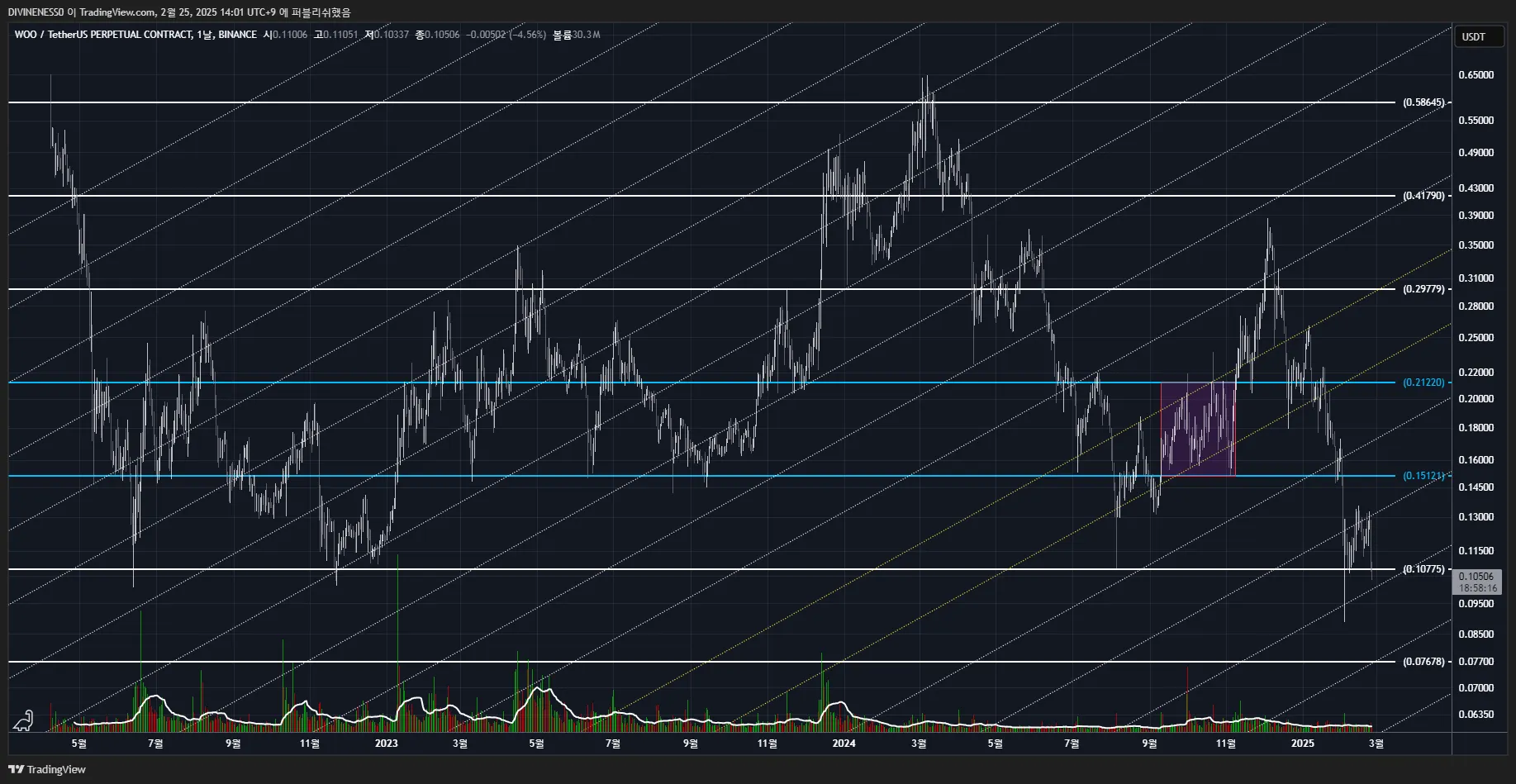
Task: Select the close value 0.10506 in the legend
Action: (x=442, y=35)
